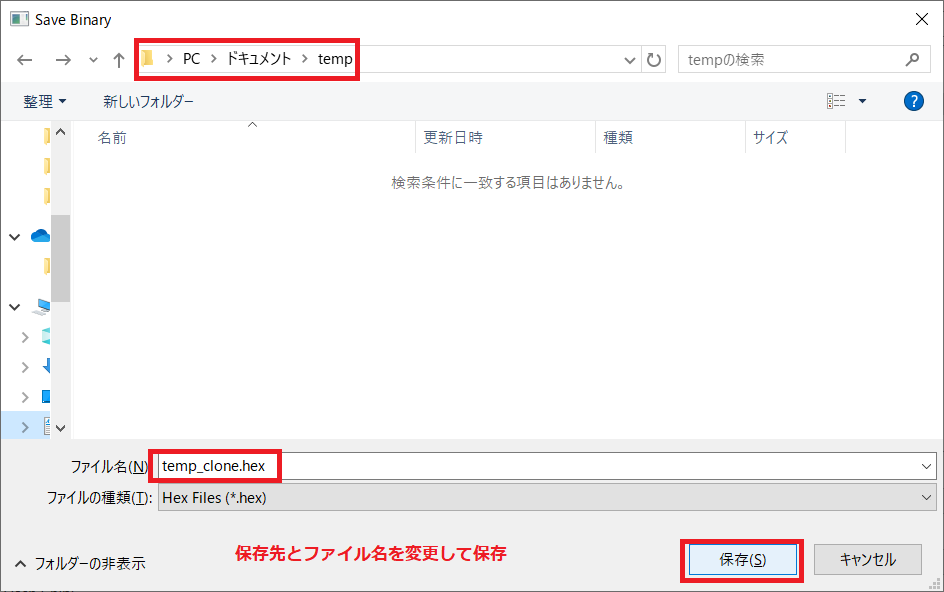The image size is (944, 592).
Task: Click 新しいフォルダー to create a folder
Action: (148, 101)
